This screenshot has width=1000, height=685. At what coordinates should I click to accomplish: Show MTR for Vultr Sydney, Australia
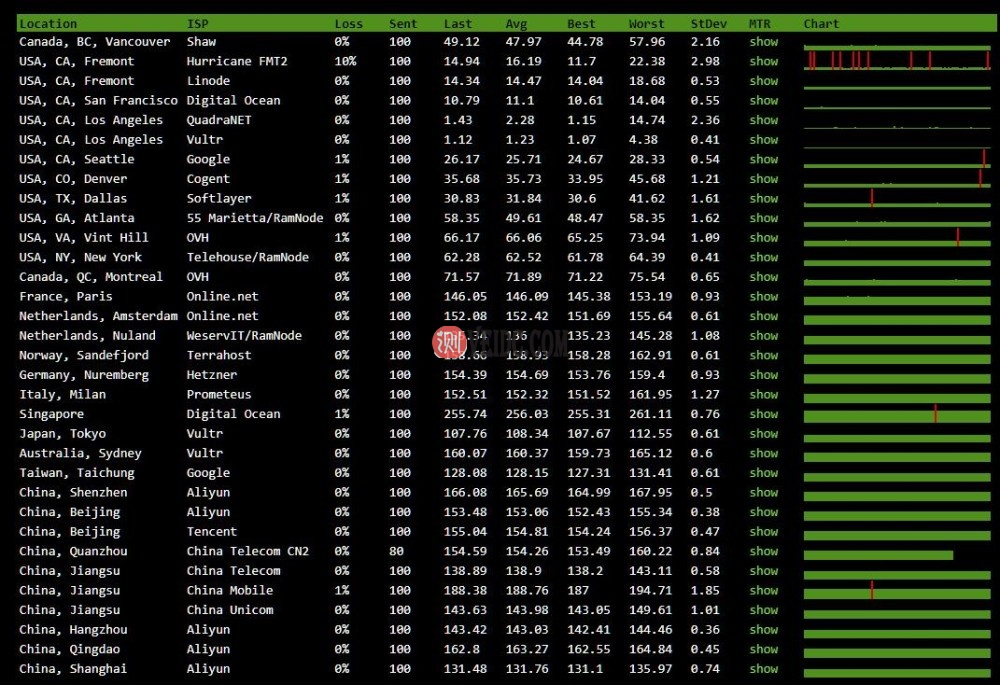click(763, 453)
